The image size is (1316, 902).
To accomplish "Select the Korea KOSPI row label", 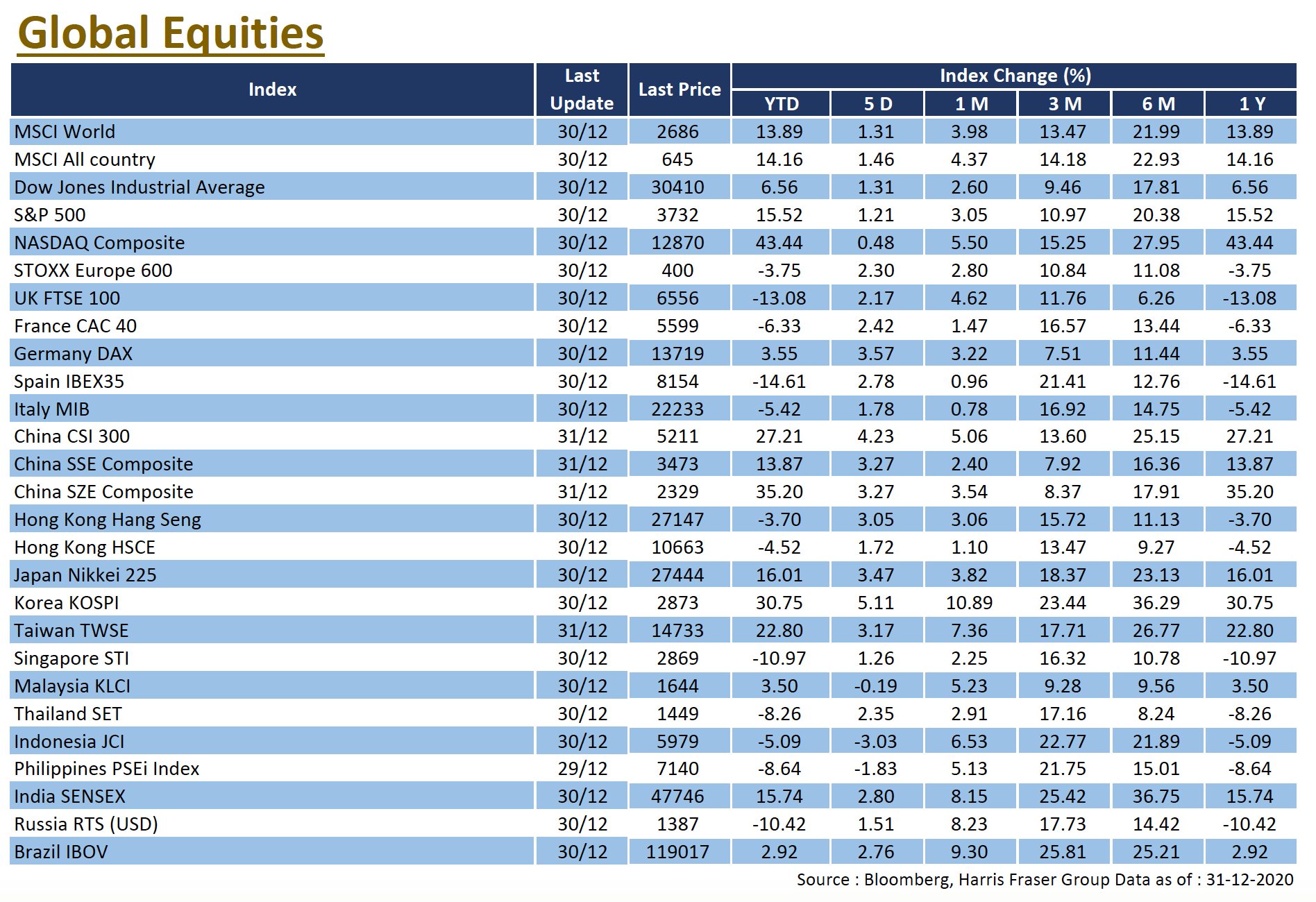I will tap(67, 603).
